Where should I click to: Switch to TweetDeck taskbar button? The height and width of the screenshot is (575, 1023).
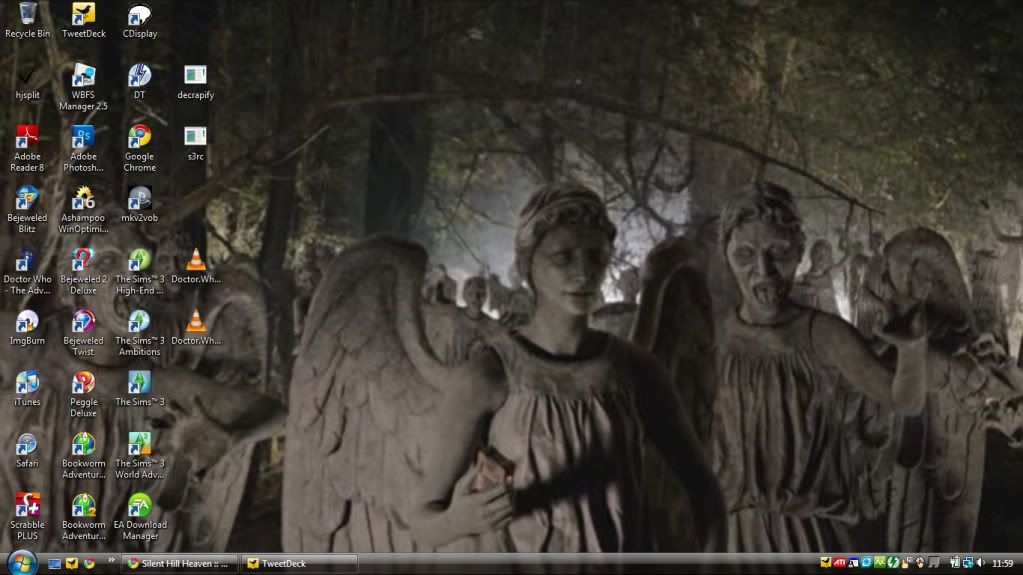click(299, 563)
